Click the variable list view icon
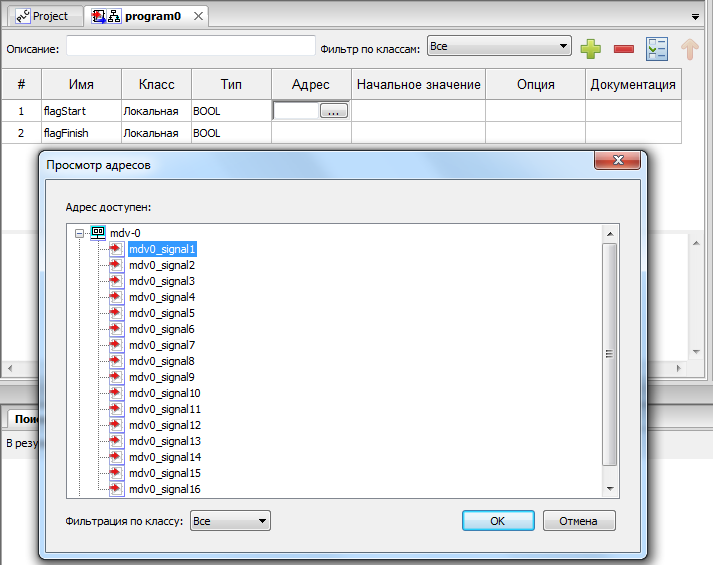Screen dimensions: 713x565 tap(656, 47)
